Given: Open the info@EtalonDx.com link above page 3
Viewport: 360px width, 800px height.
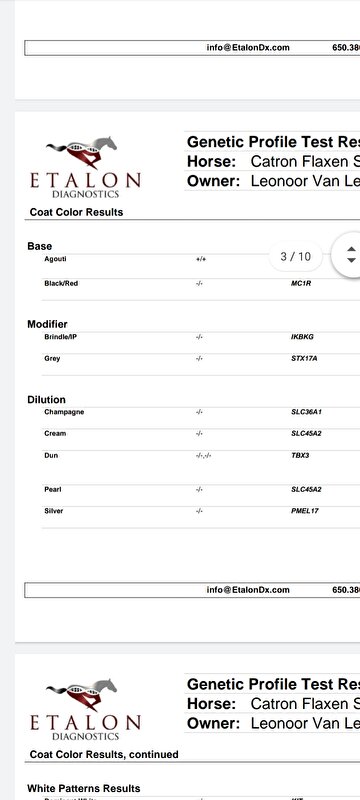Looking at the screenshot, I should [248, 47].
